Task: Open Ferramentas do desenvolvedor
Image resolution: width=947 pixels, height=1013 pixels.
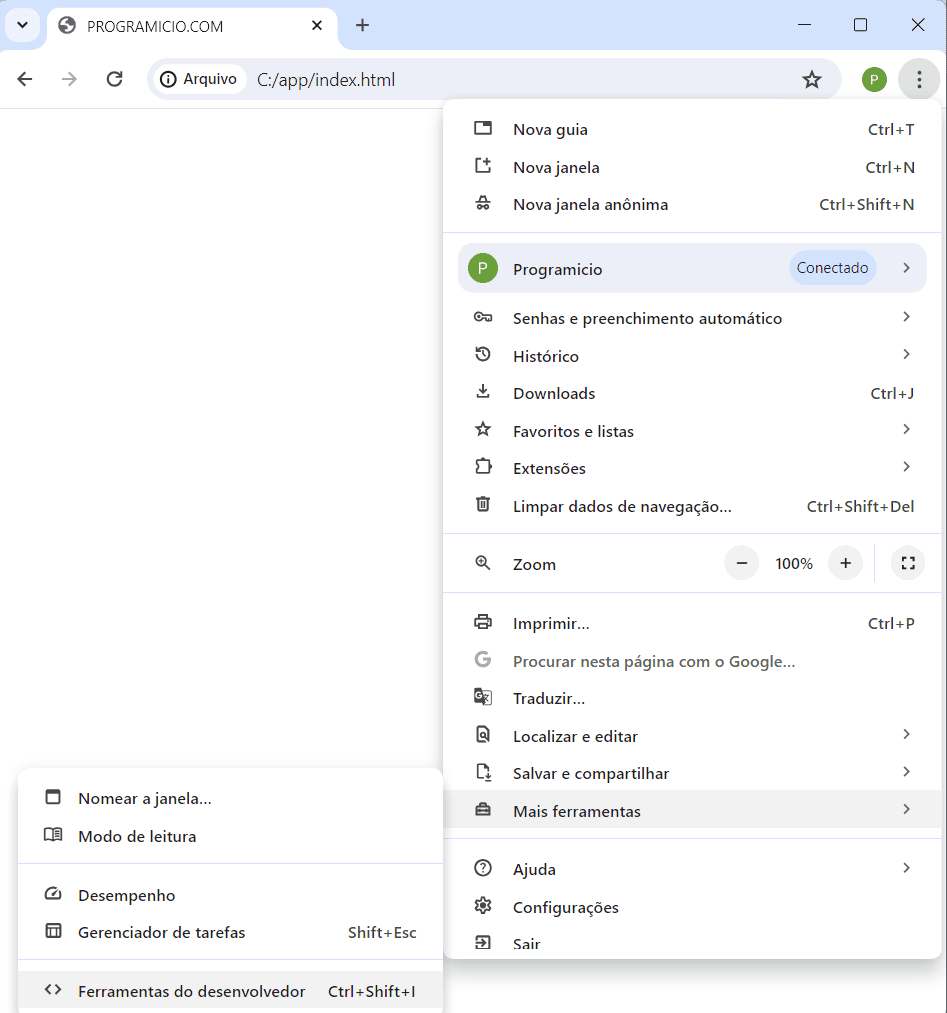Action: coord(191,991)
